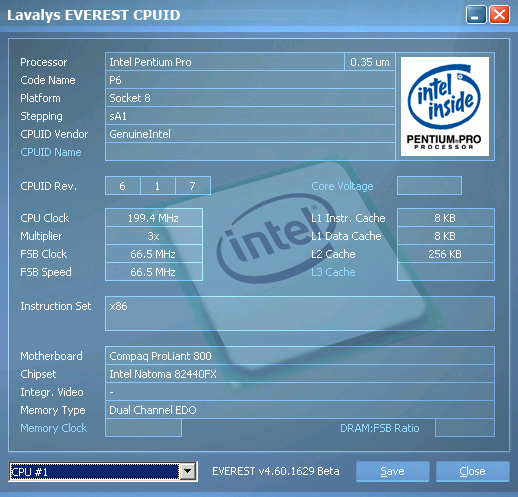
Task: Select the Intel Pentium Pro processor field
Action: [225, 62]
